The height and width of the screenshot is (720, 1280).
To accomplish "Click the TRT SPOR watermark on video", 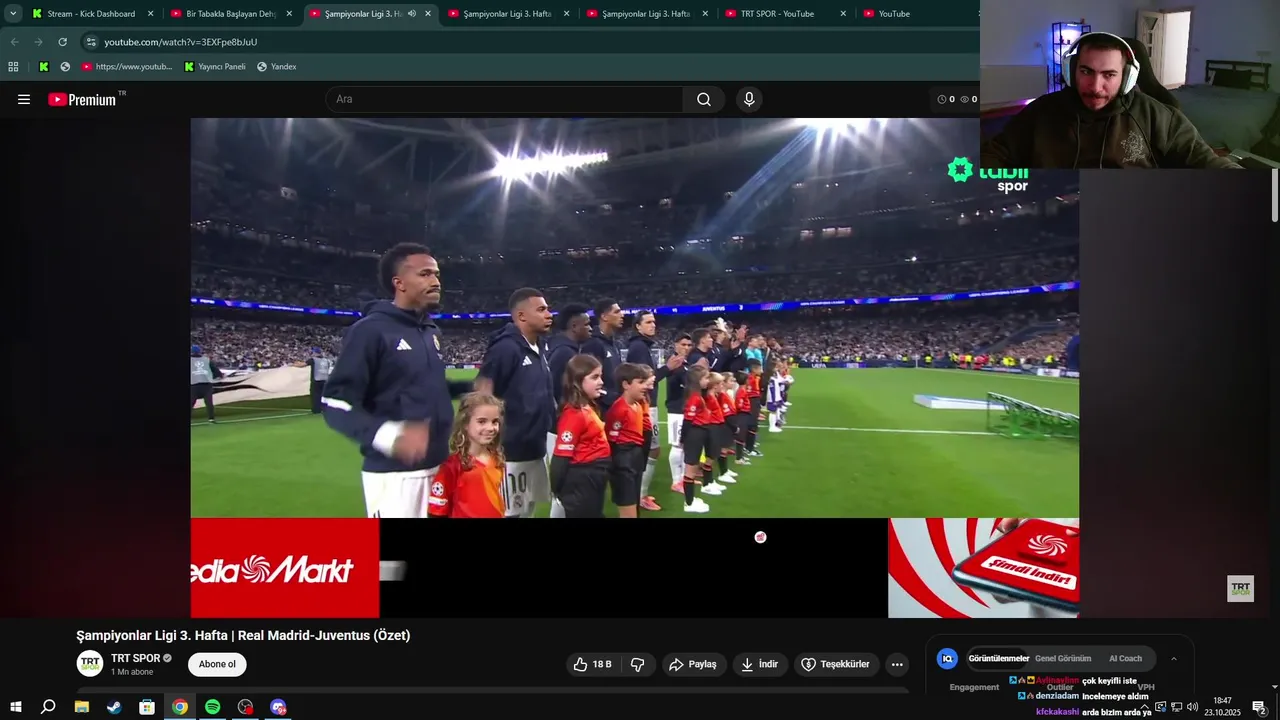I will click(x=1241, y=589).
